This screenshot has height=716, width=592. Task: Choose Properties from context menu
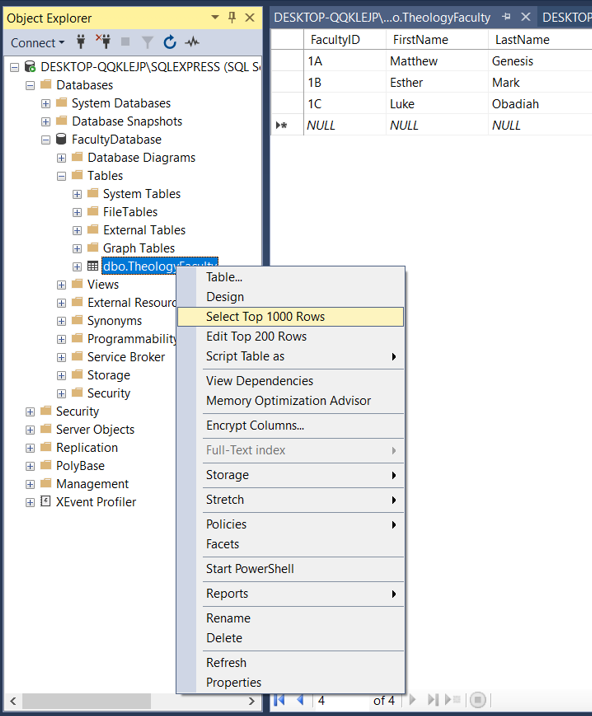tap(291, 683)
